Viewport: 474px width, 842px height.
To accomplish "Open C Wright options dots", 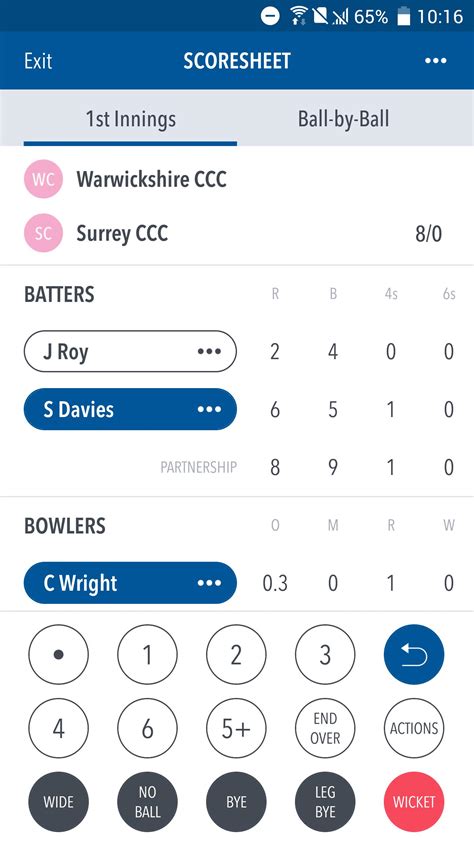I will coord(209,583).
